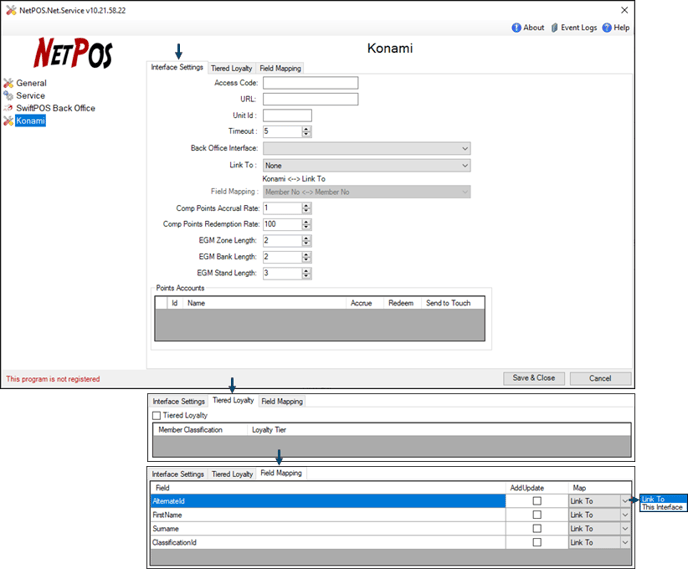Open the Event Logs icon
The width and height of the screenshot is (688, 569).
point(554,28)
